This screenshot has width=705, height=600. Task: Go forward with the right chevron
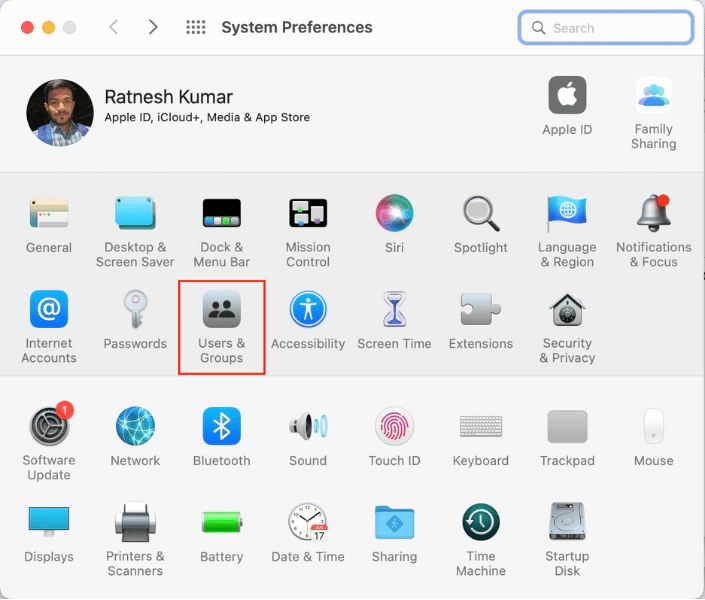[153, 27]
